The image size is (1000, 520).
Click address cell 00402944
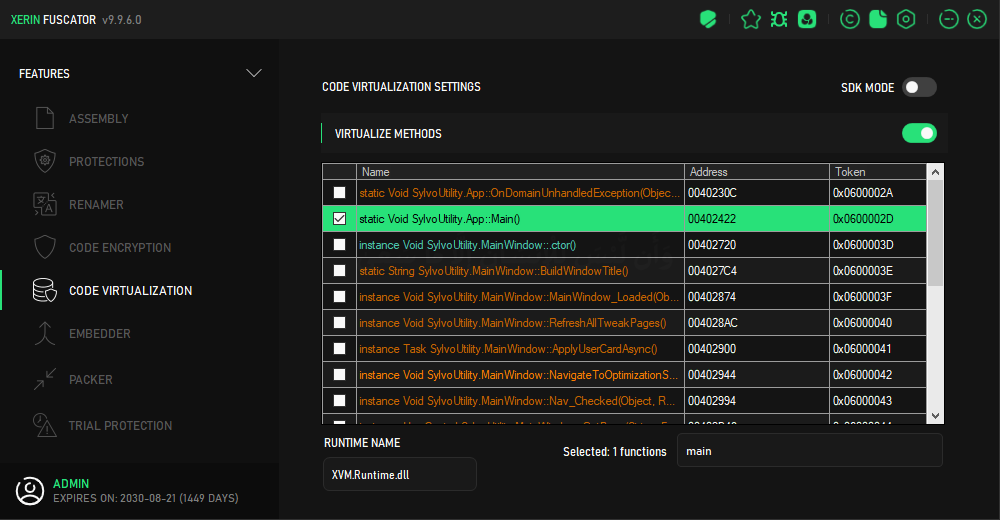tap(756, 375)
